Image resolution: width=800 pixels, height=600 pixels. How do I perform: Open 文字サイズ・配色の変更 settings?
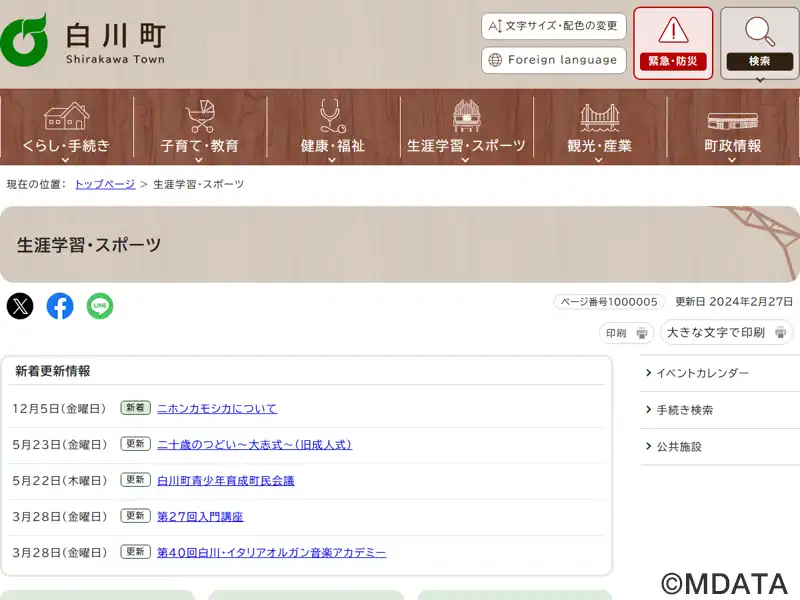tap(553, 26)
